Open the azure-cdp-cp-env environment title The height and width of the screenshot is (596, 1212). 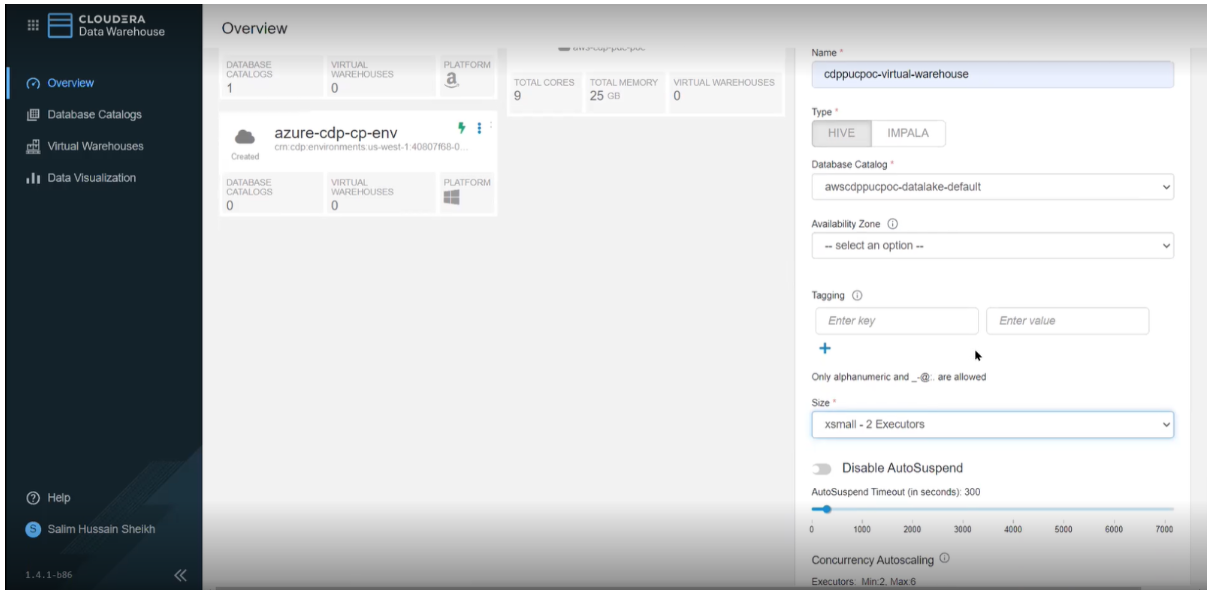(x=335, y=133)
